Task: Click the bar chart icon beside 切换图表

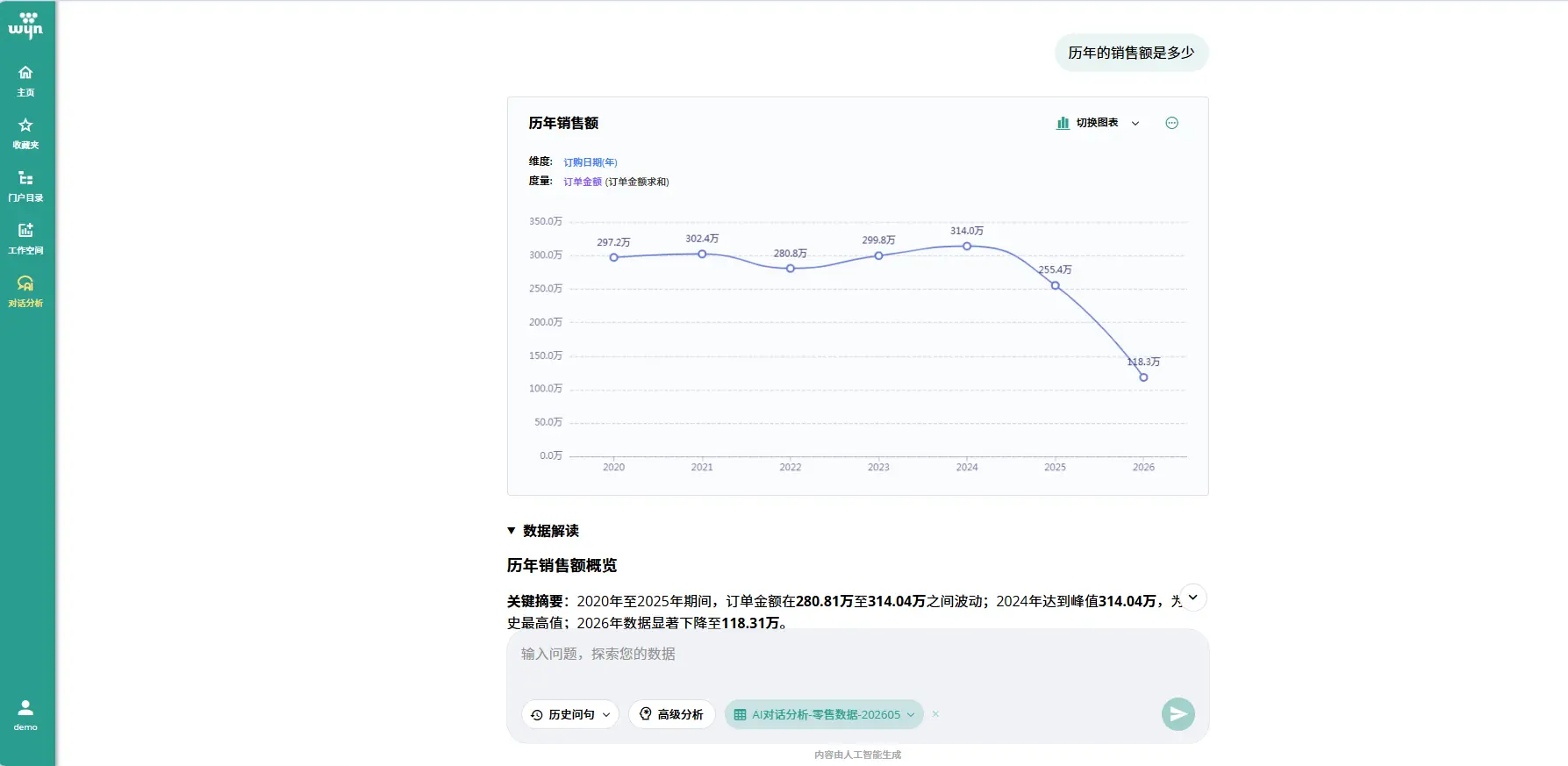Action: (1063, 123)
